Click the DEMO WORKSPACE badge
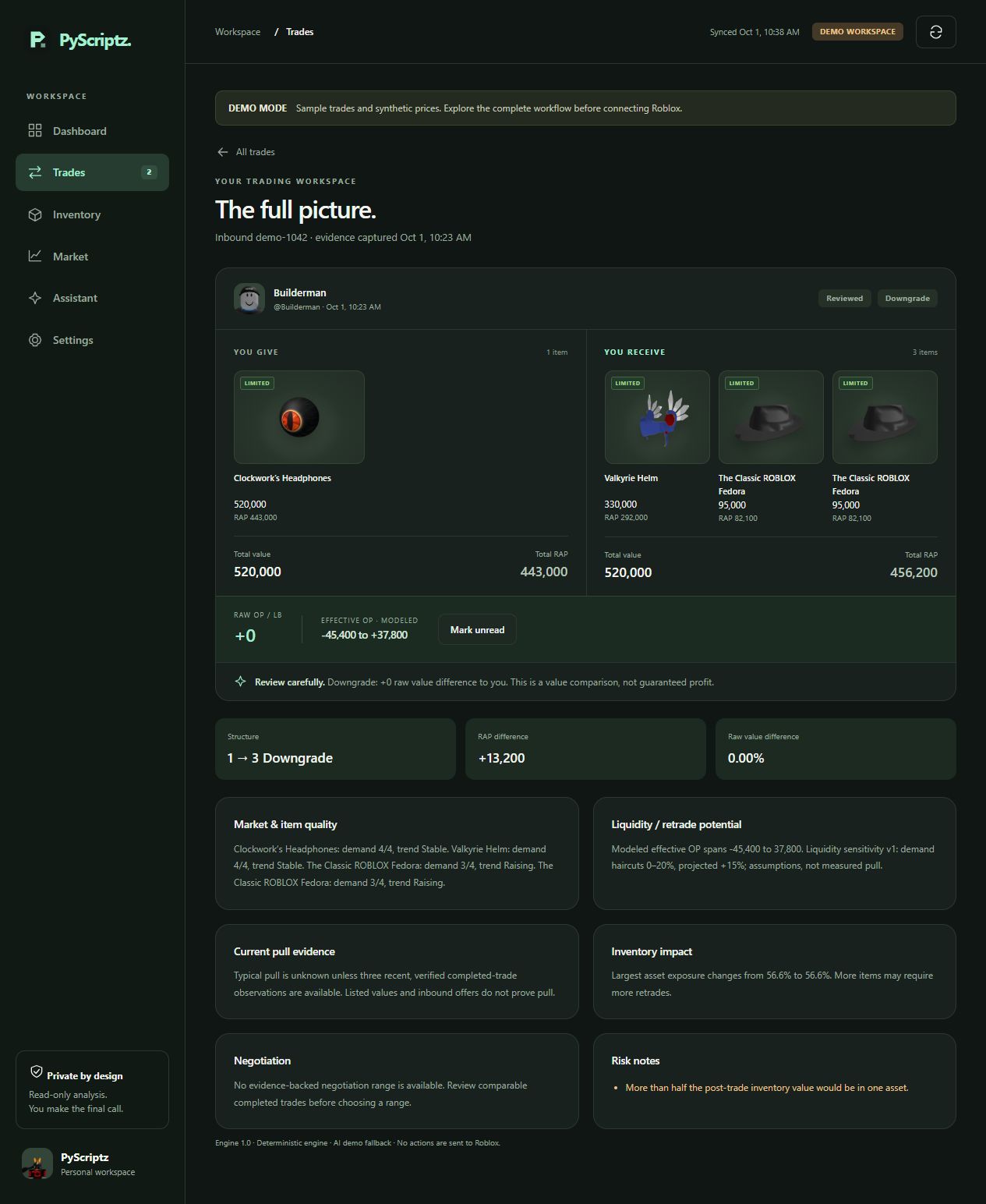This screenshot has height=1204, width=986. [x=857, y=31]
